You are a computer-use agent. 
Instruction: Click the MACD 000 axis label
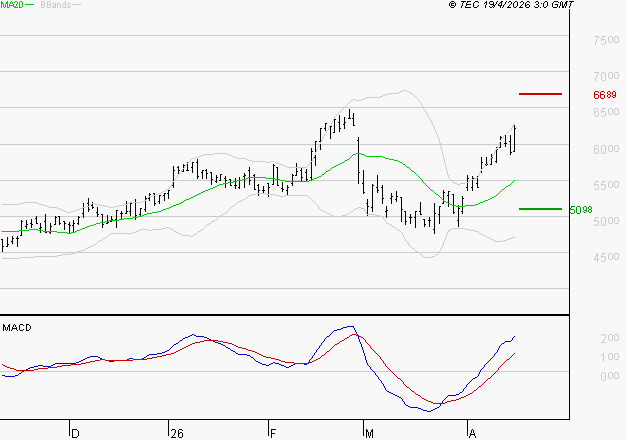click(610, 376)
